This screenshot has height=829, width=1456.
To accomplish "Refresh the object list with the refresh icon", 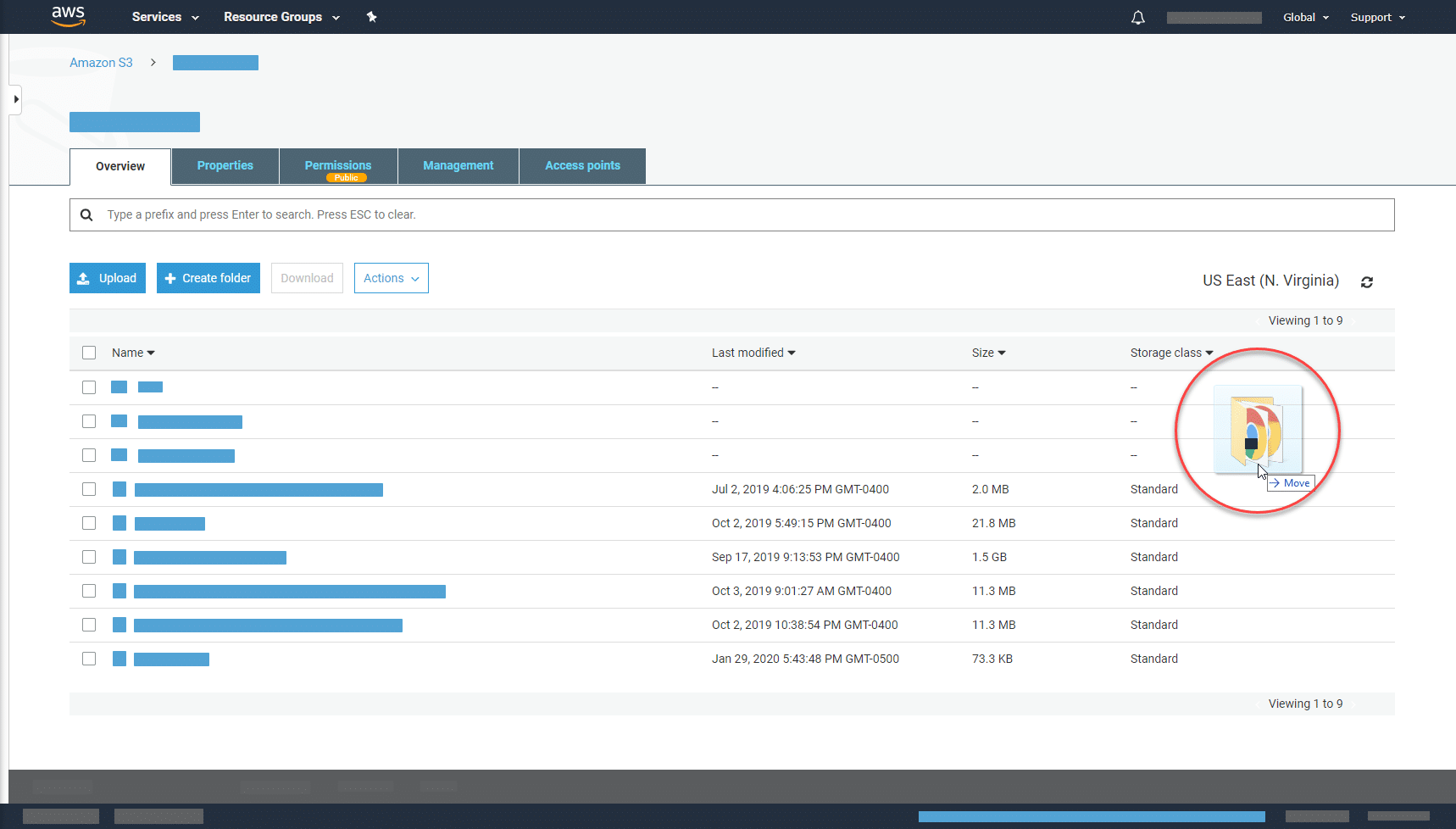I will pyautogui.click(x=1366, y=281).
